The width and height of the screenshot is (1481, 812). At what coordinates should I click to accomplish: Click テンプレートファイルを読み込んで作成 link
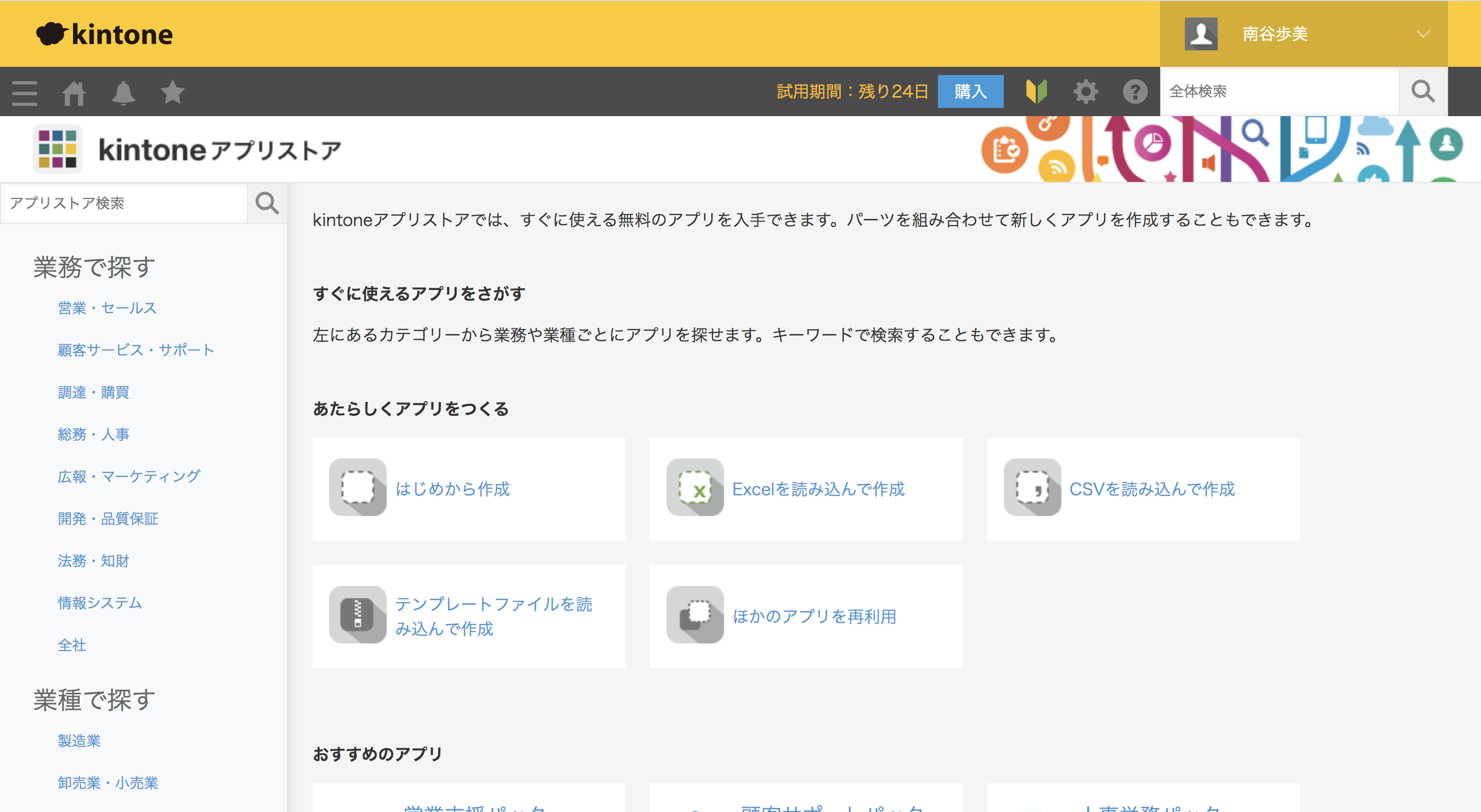(x=494, y=616)
